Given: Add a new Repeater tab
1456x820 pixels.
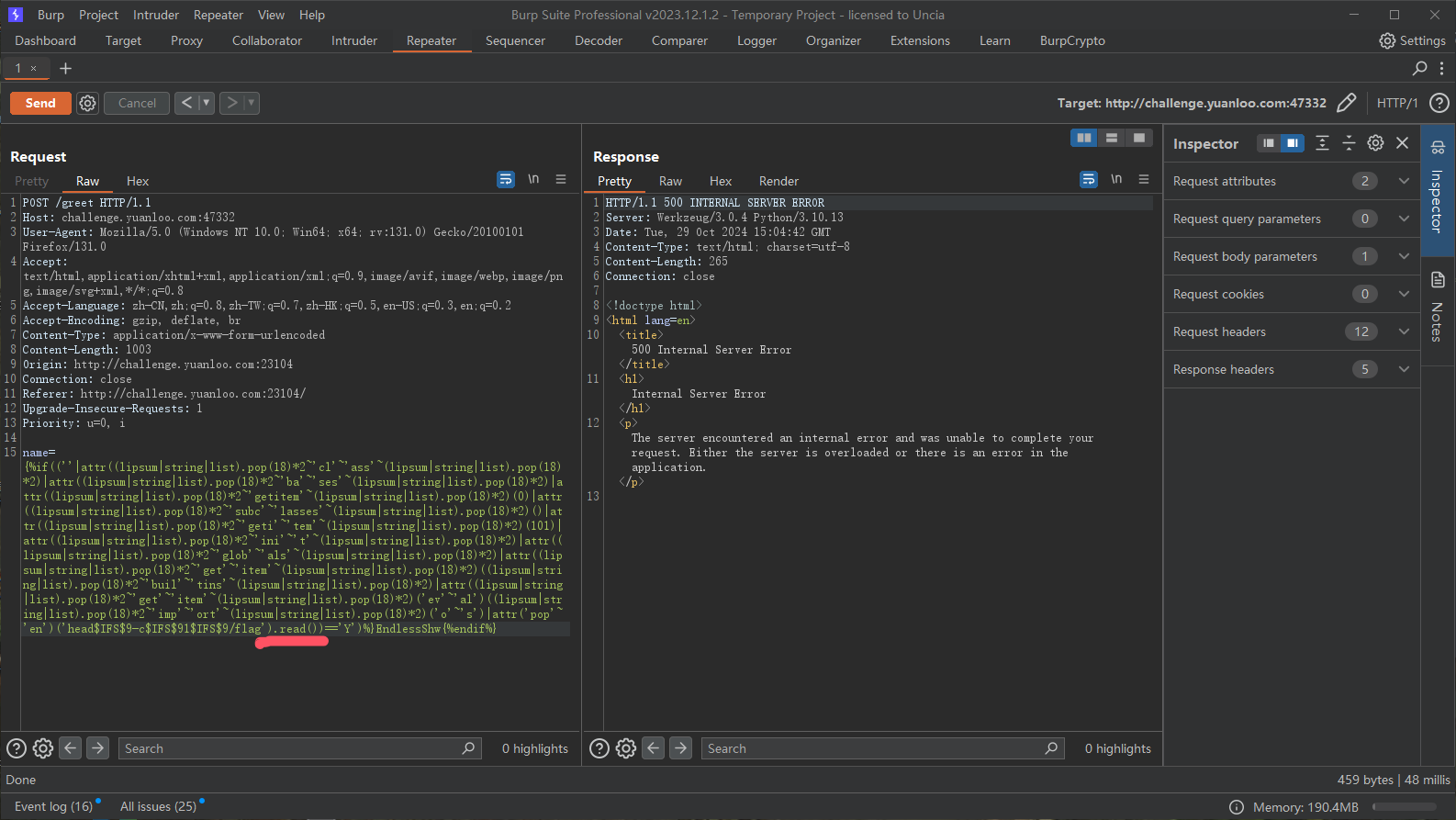Looking at the screenshot, I should [x=65, y=68].
